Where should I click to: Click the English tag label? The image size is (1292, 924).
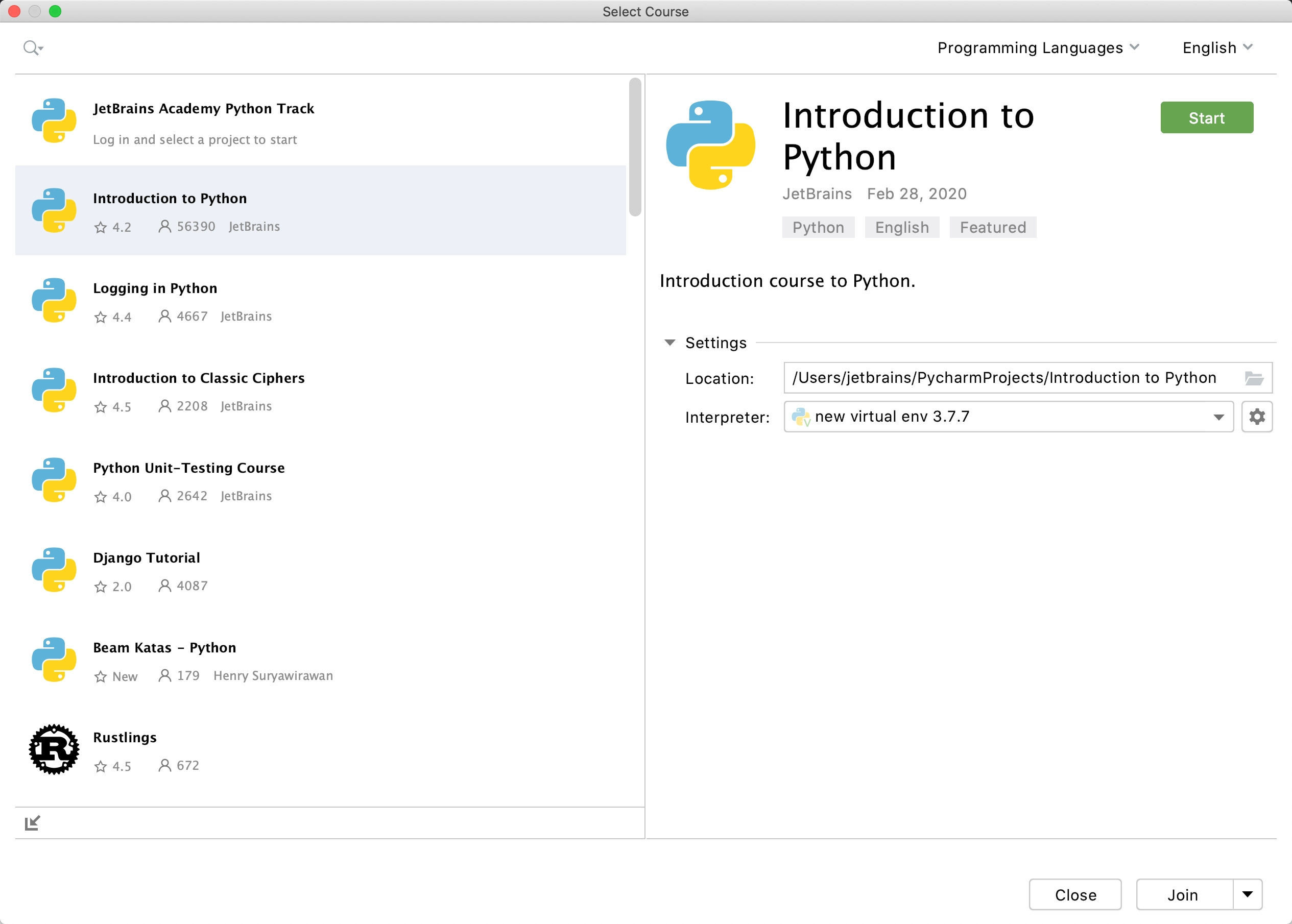[901, 228]
